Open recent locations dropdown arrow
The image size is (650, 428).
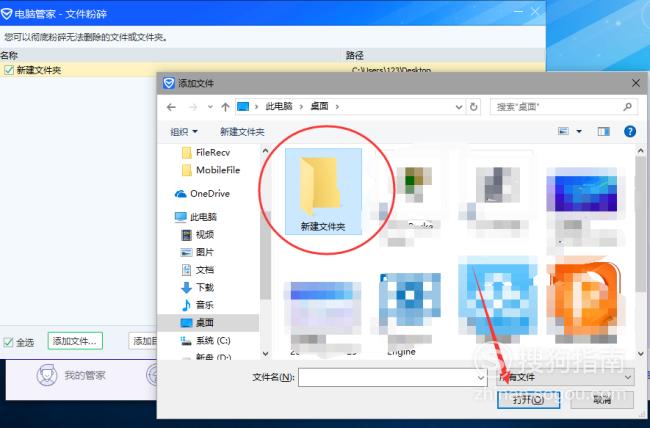pyautogui.click(x=210, y=107)
